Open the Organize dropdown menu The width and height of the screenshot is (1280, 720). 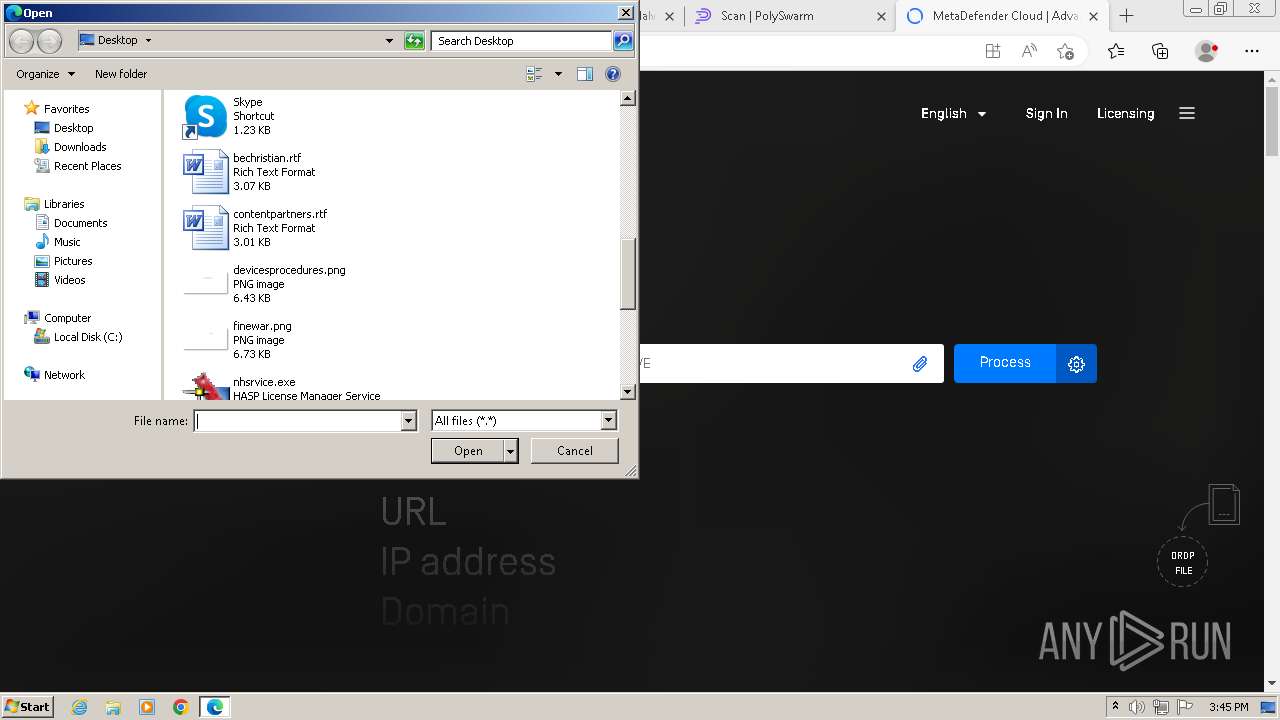[45, 74]
